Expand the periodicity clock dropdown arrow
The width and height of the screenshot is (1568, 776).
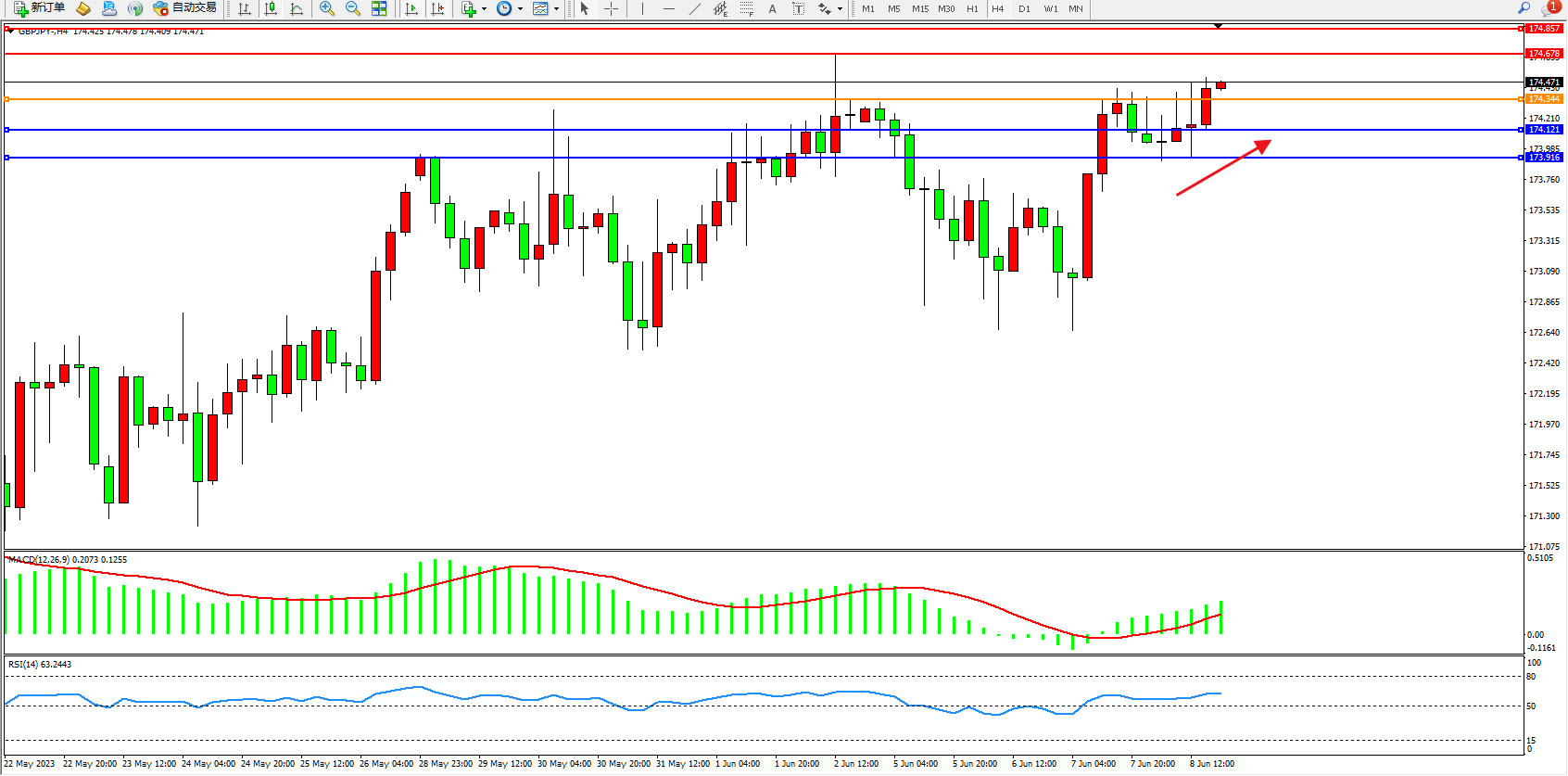click(x=520, y=9)
